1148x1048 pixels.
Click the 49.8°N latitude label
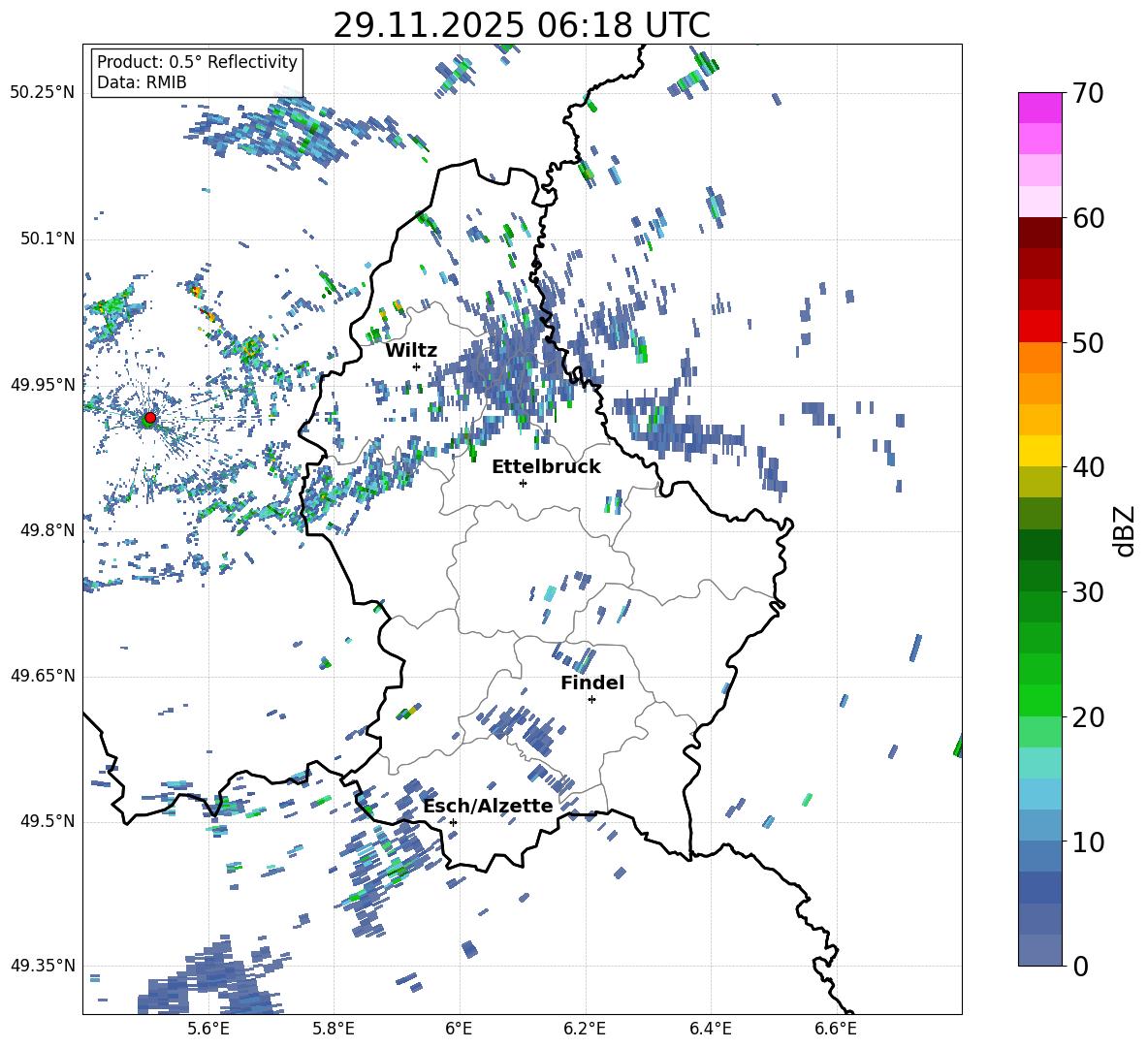click(x=48, y=530)
